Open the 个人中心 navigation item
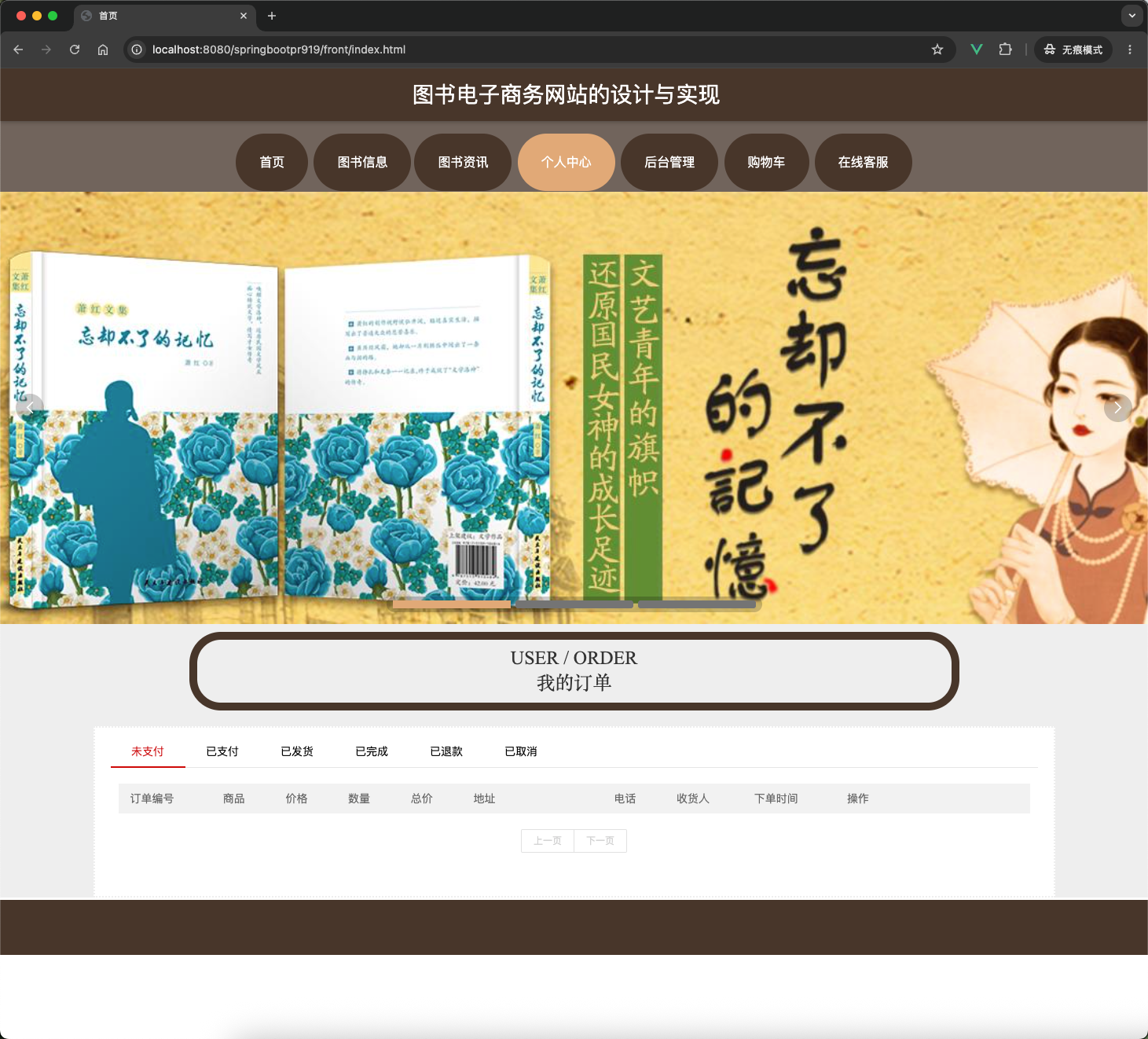 [566, 162]
